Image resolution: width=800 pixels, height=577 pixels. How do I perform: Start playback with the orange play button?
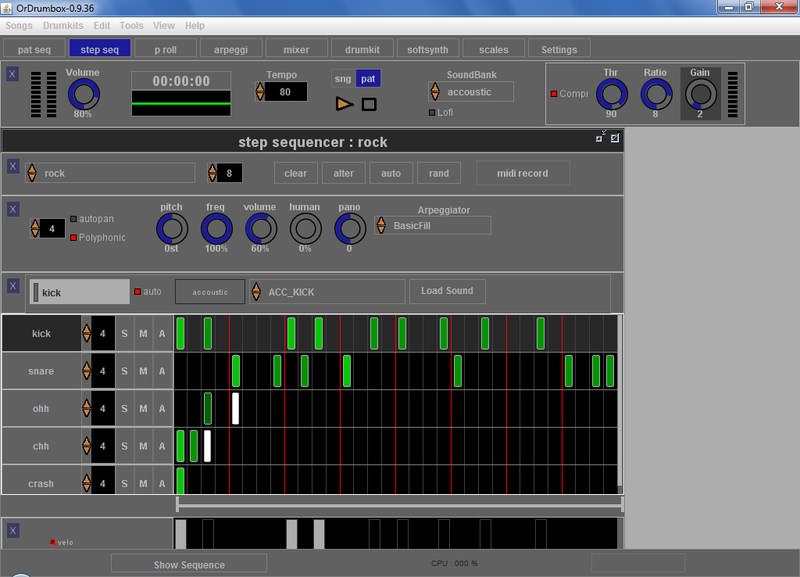[344, 104]
